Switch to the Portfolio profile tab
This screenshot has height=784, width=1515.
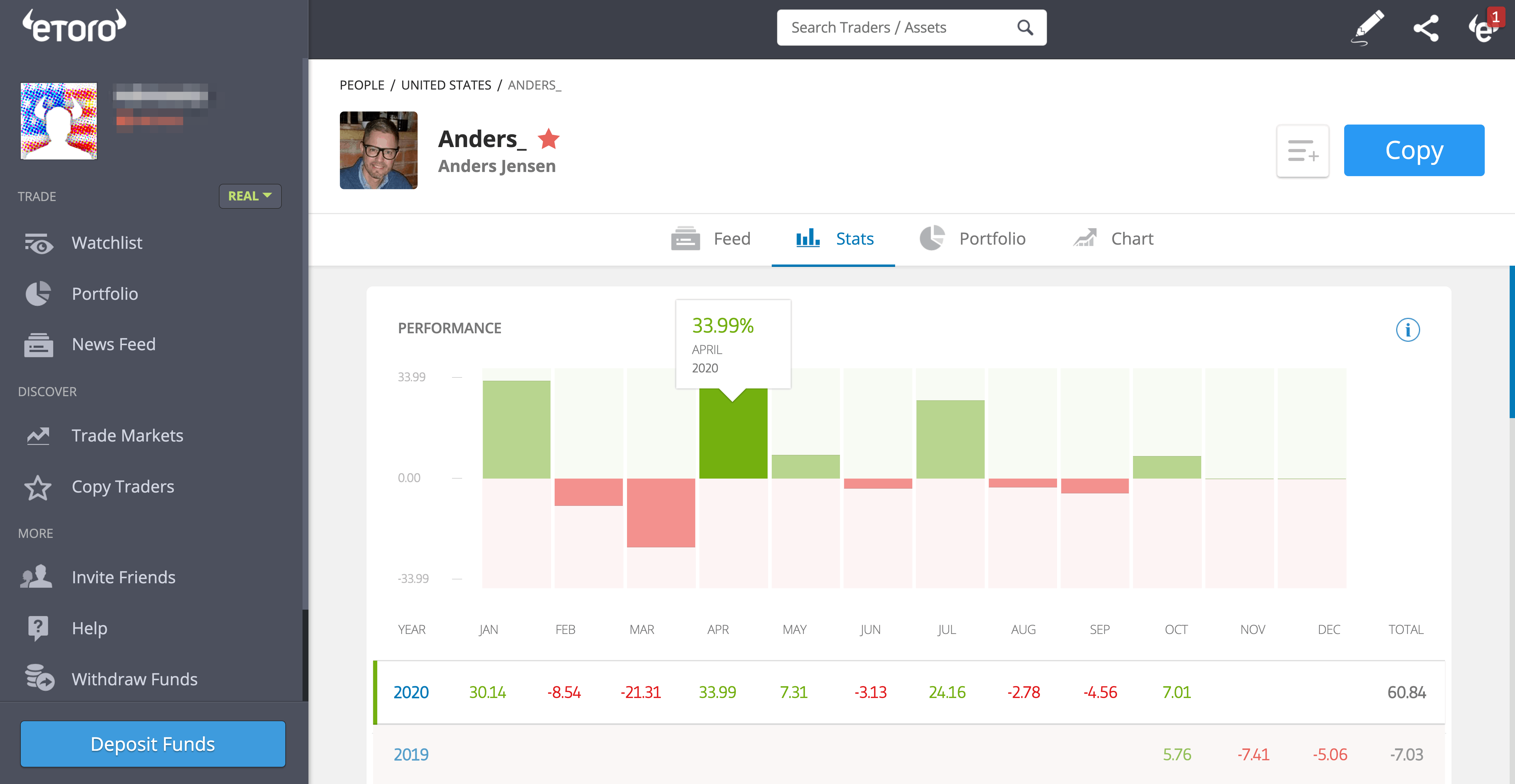pyautogui.click(x=973, y=239)
